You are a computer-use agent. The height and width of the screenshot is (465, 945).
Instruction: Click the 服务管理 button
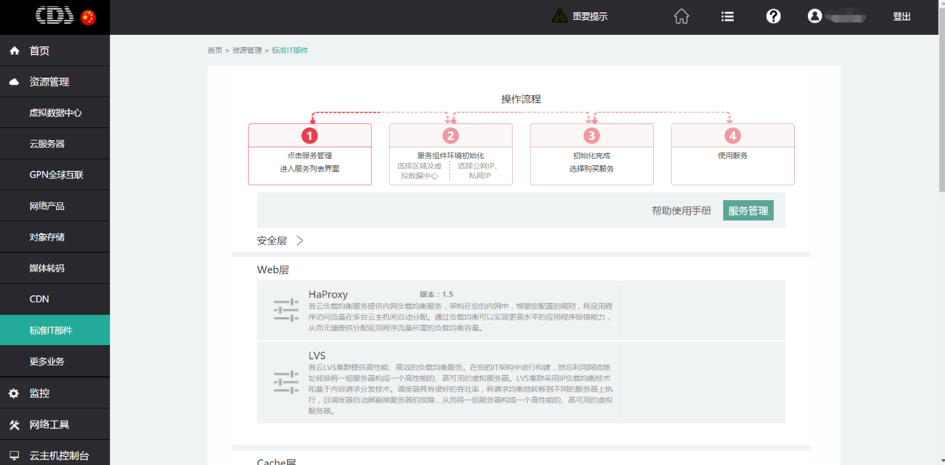coord(748,211)
